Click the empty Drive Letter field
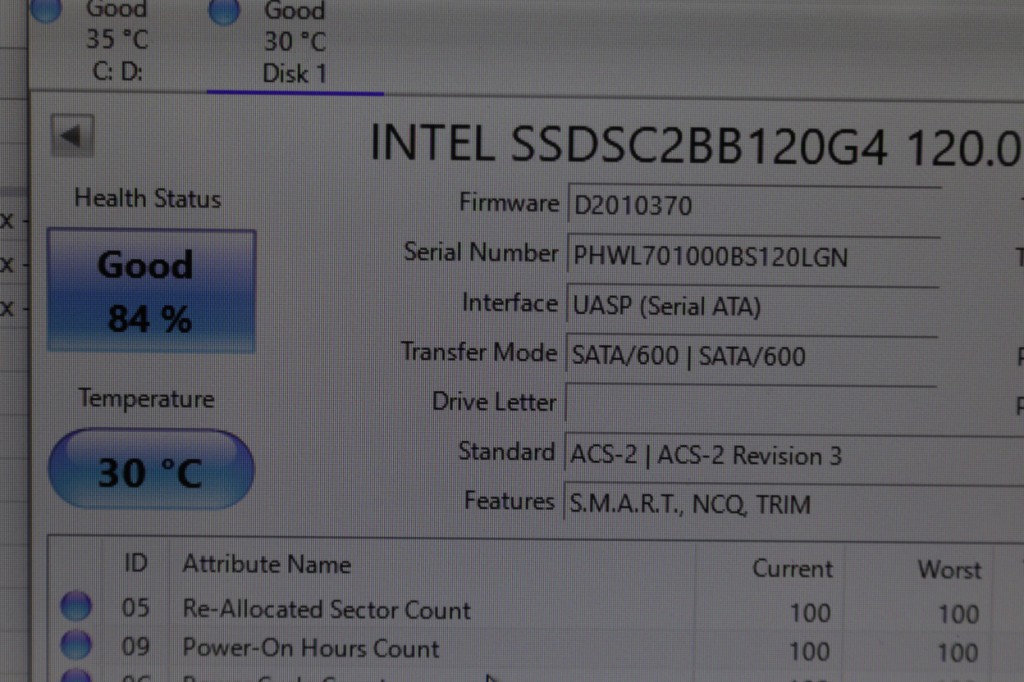Viewport: 1024px width, 682px height. pyautogui.click(x=750, y=403)
